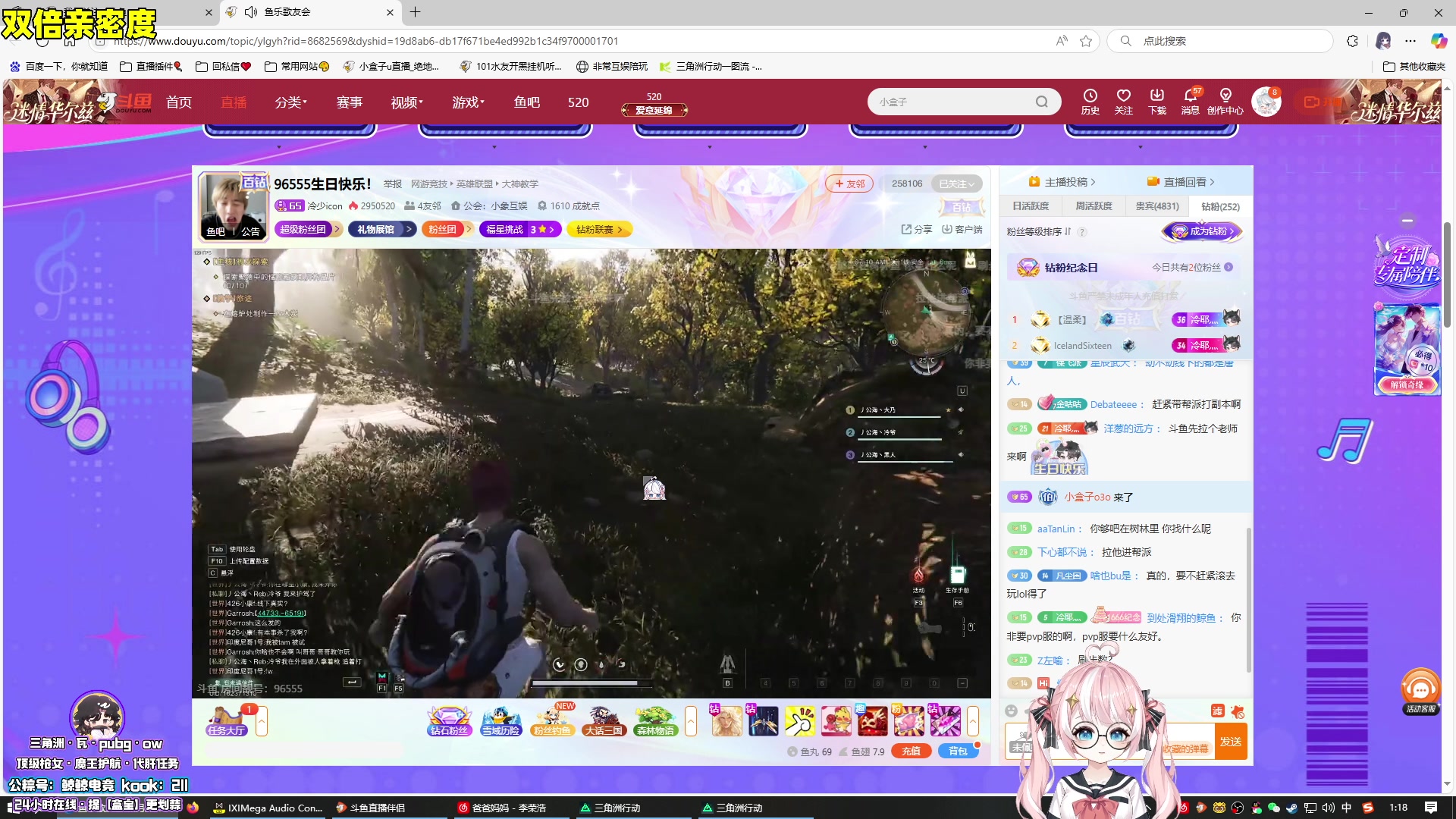Screen dimensions: 1456x819
Task: Send the blonde goddess portrait gift
Action: pos(726,721)
